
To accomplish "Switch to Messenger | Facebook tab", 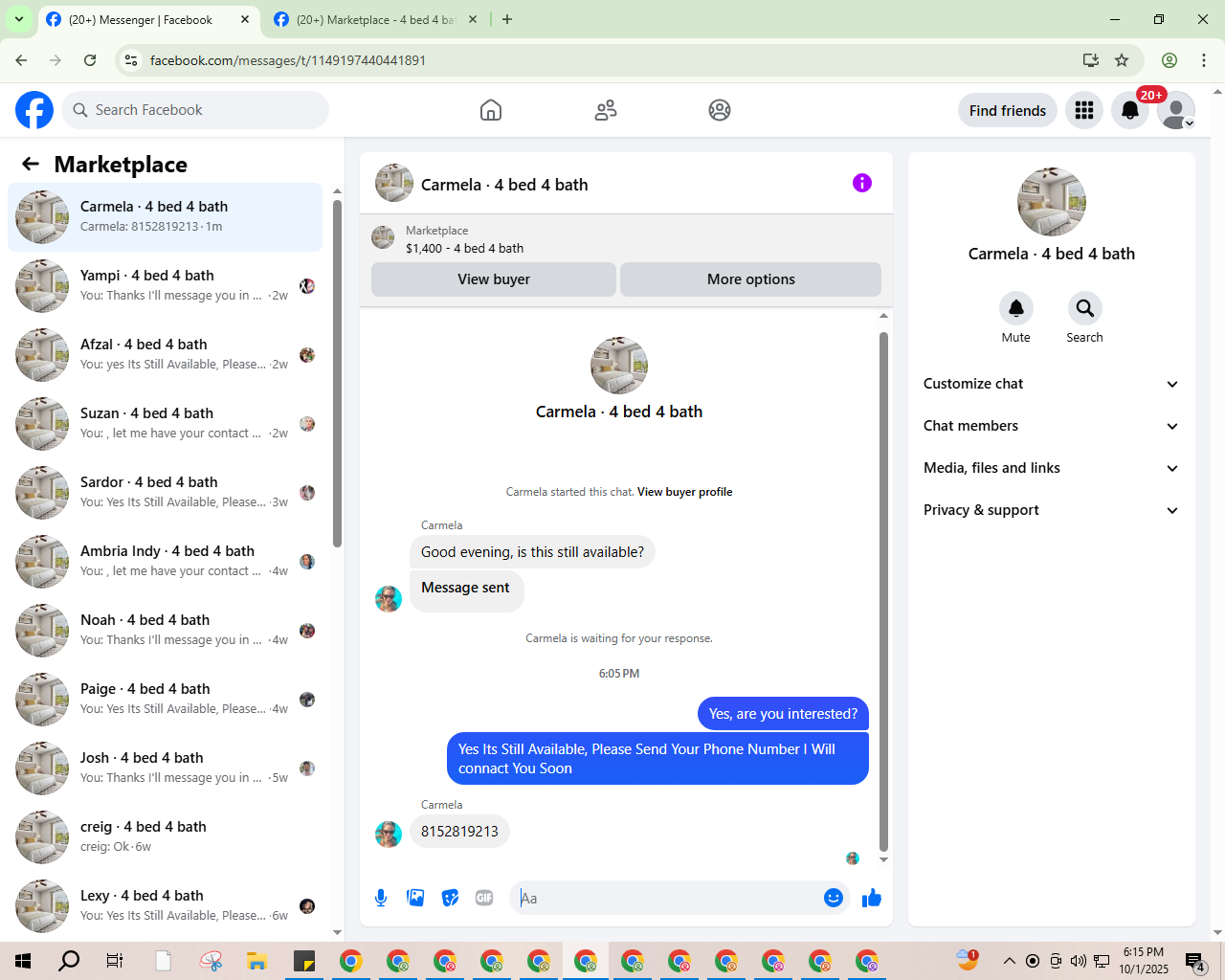I will 140,19.
